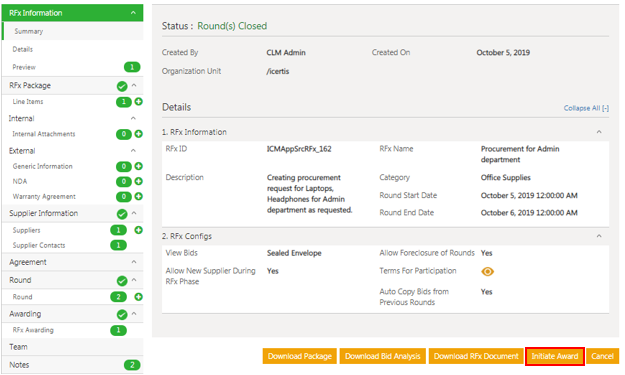Add an NDA with plus icon
625x375 pixels.
point(138,181)
